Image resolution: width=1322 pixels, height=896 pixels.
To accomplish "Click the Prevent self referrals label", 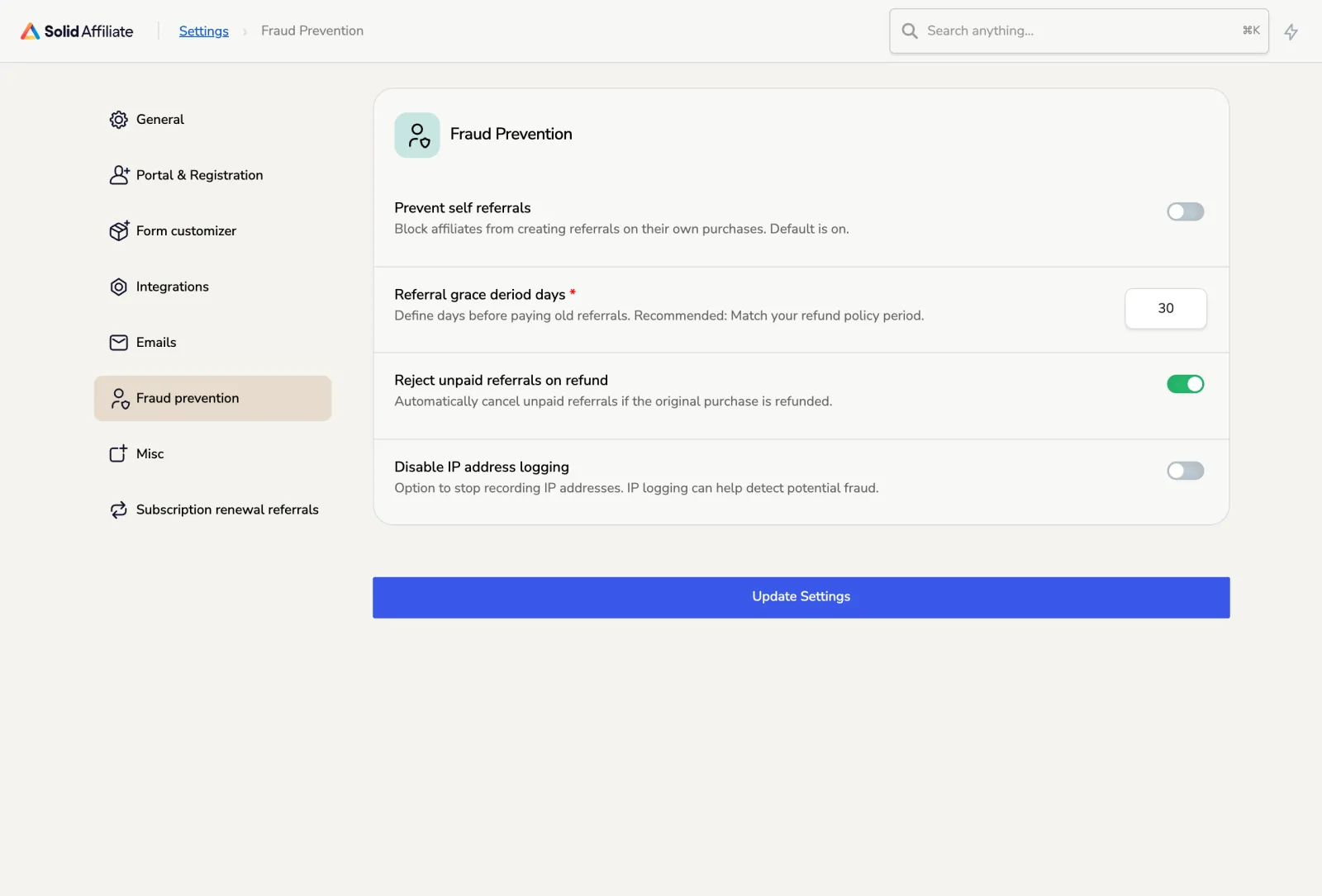I will pyautogui.click(x=462, y=208).
